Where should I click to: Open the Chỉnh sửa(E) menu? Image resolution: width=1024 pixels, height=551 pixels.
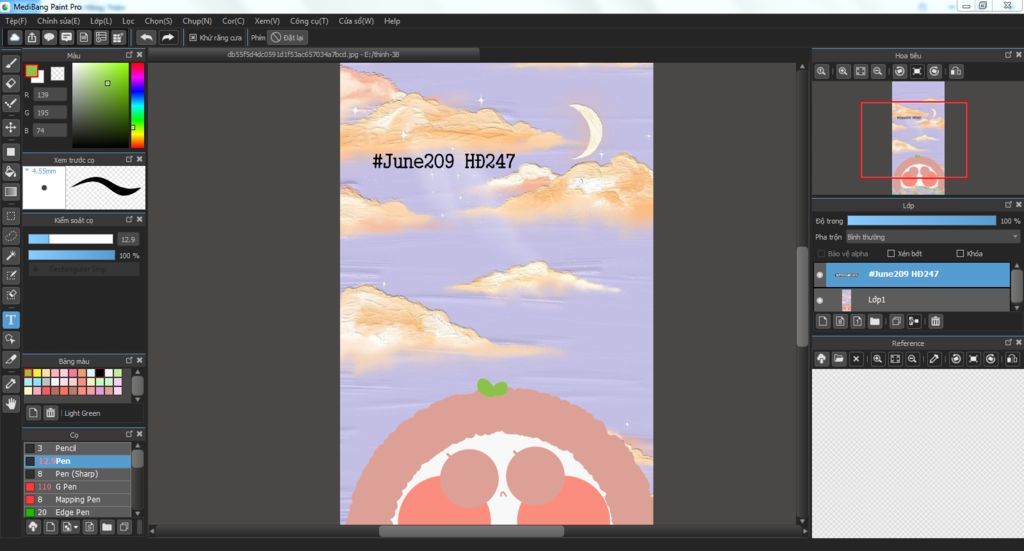(x=58, y=21)
